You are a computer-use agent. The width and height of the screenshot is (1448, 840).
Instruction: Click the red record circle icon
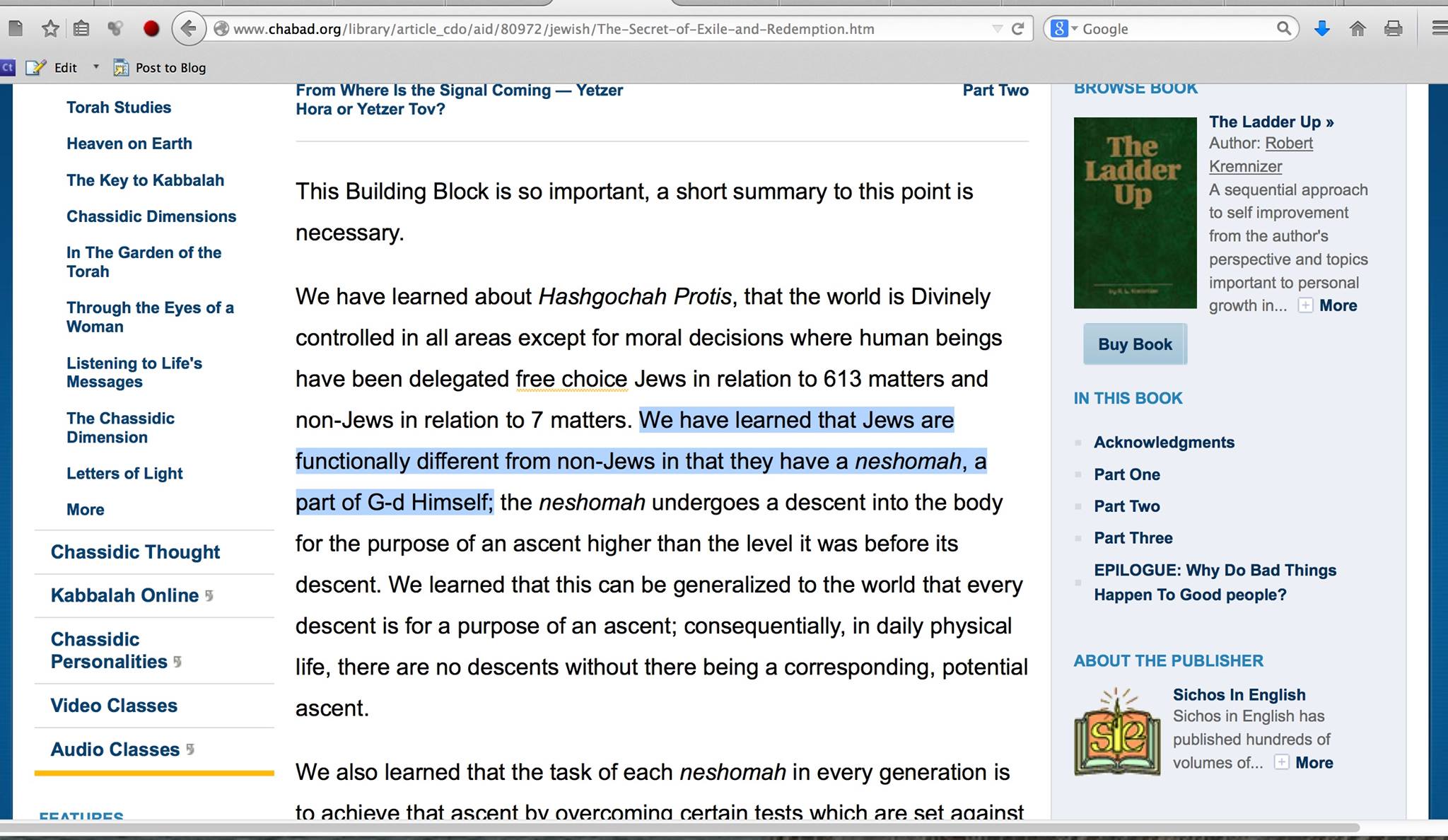[x=151, y=29]
